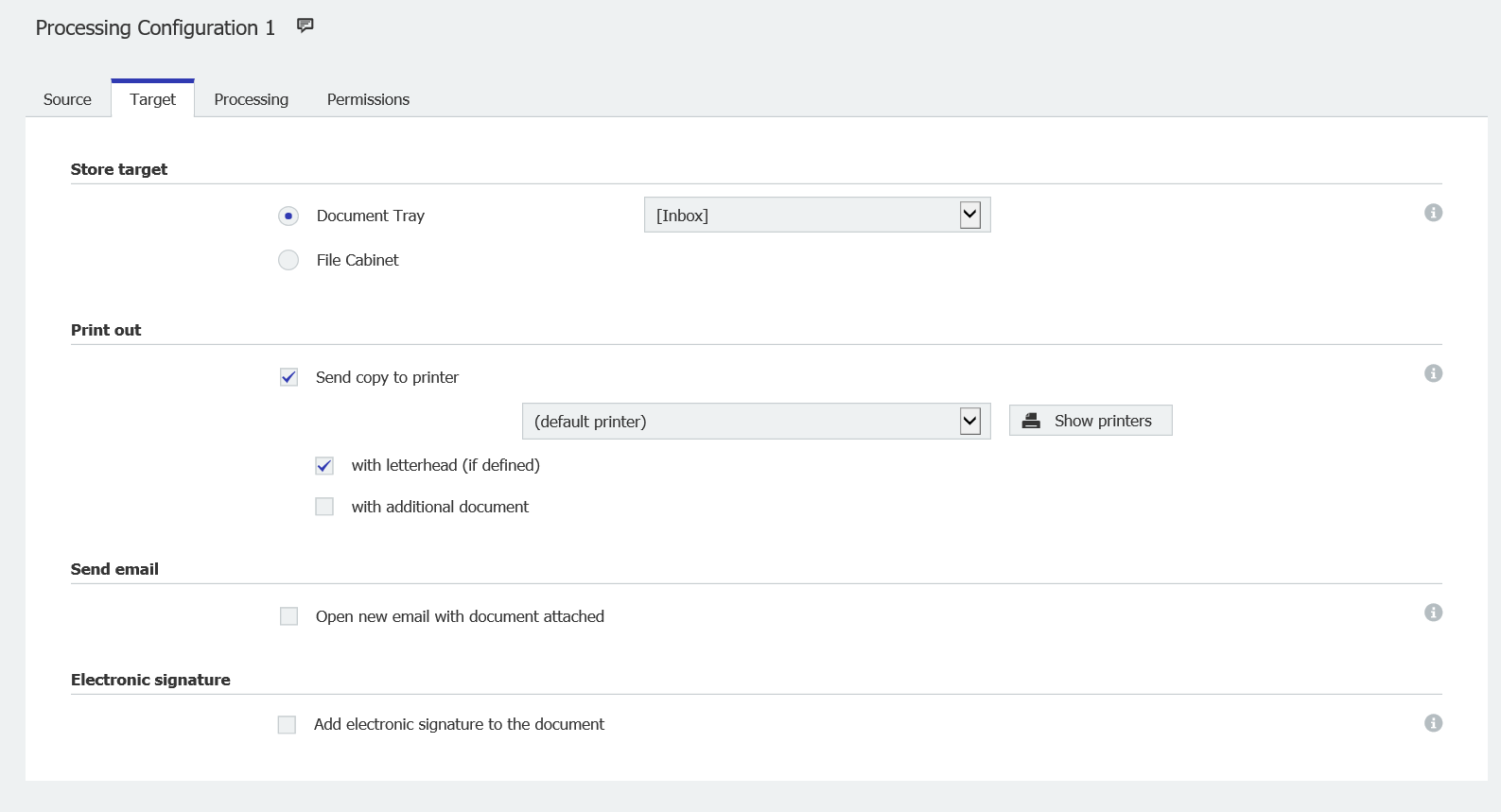Image resolution: width=1501 pixels, height=812 pixels.
Task: Check Open new email with document attached
Action: (289, 616)
